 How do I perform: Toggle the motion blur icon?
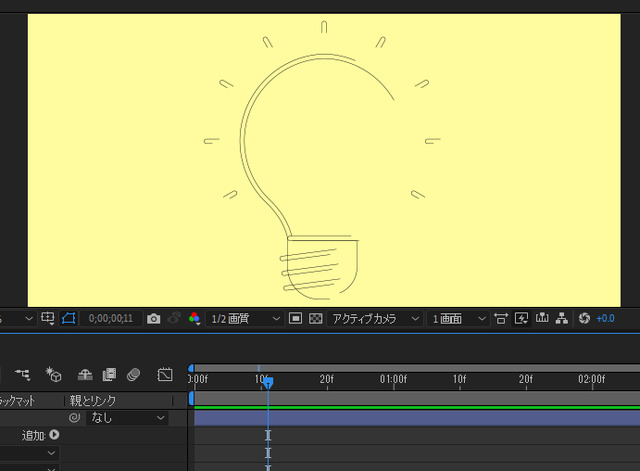coord(133,374)
